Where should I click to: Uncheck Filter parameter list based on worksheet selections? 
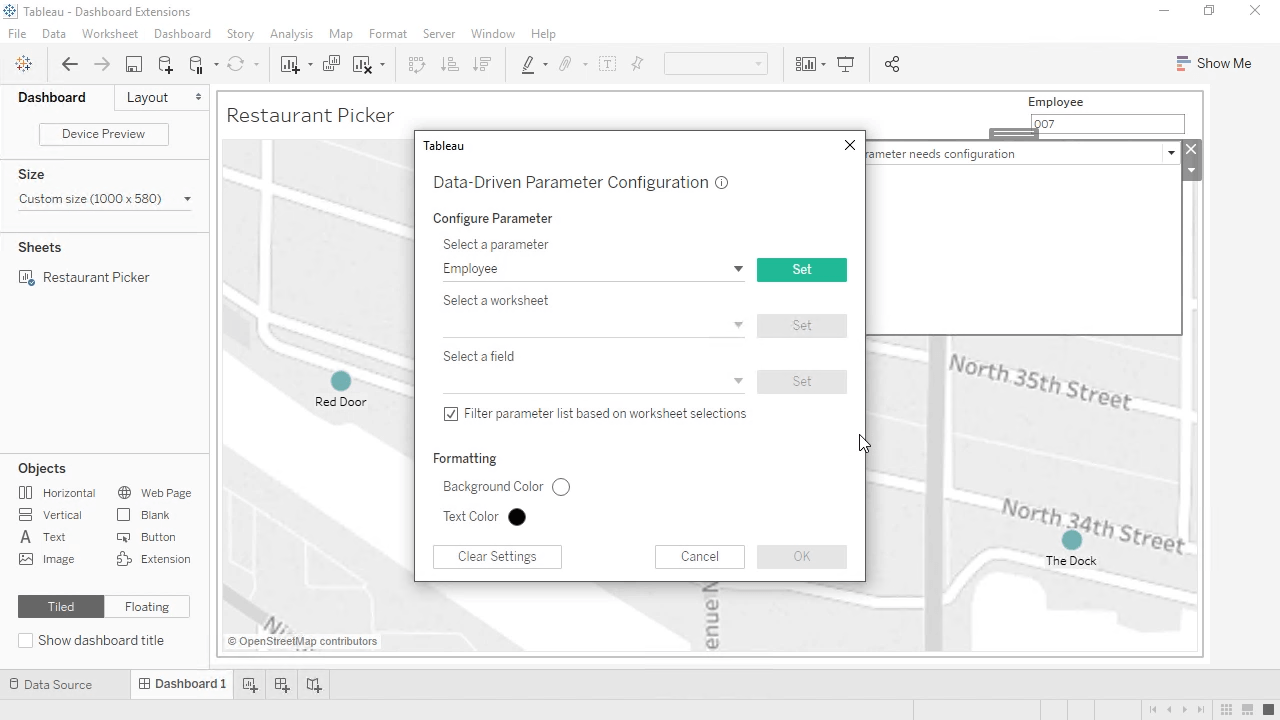(451, 414)
